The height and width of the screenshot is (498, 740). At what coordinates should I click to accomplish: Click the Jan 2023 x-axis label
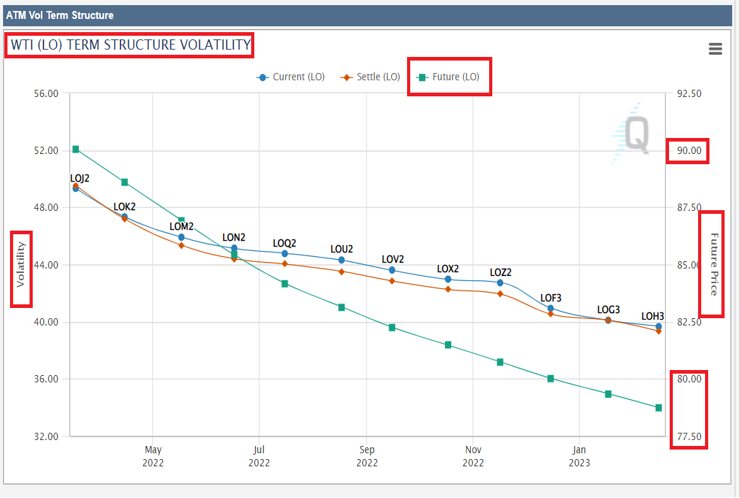(579, 456)
